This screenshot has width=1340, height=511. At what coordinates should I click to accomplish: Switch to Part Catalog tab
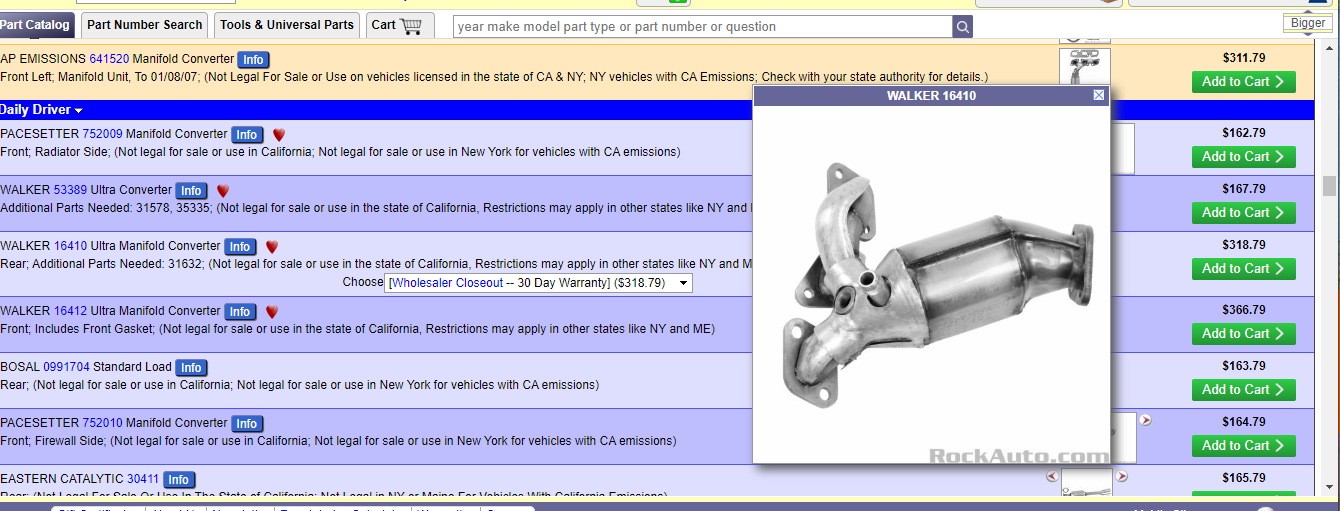36,25
